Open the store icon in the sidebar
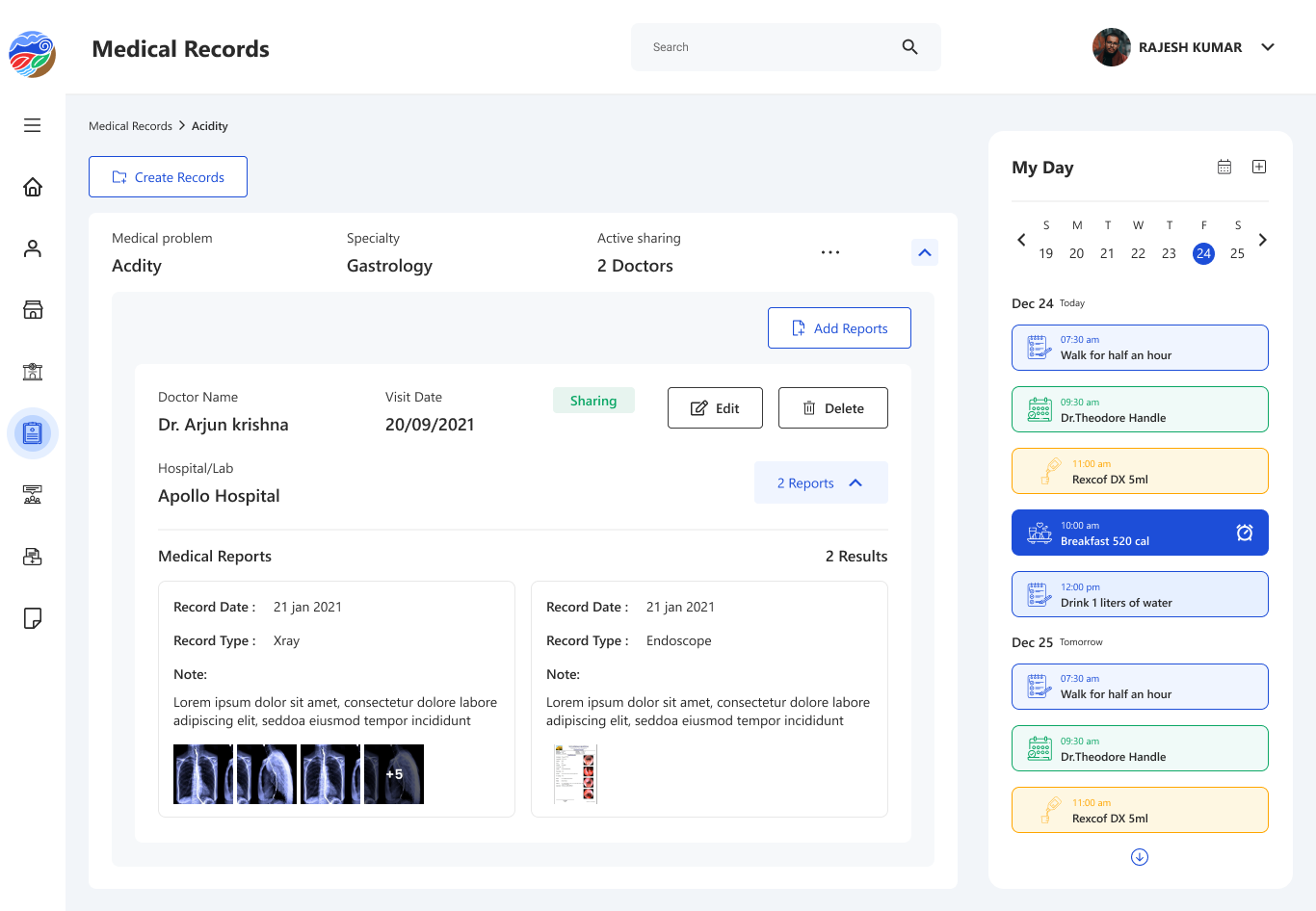The height and width of the screenshot is (911, 1316). coord(33,310)
